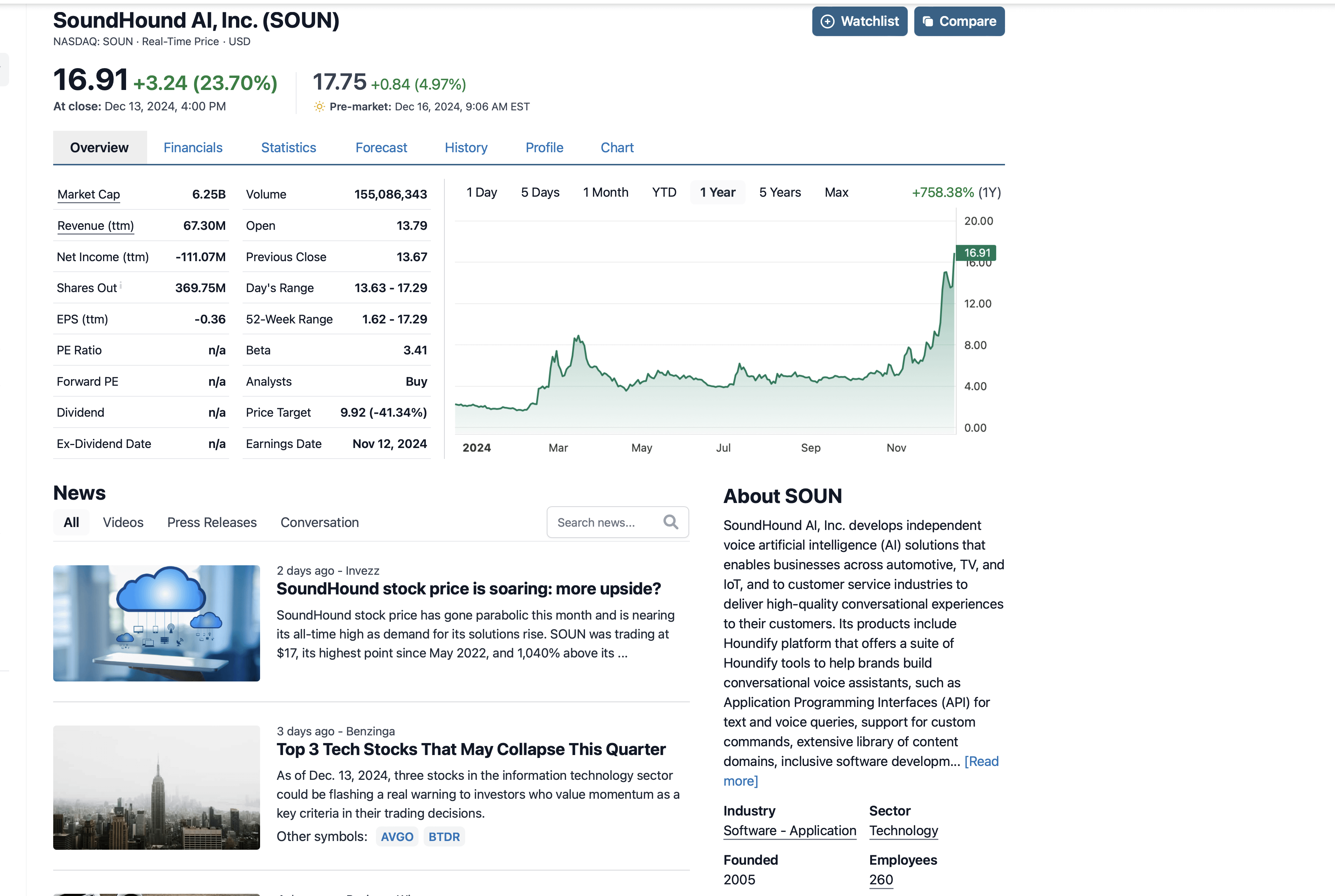This screenshot has width=1335, height=896.
Task: Click the pre-market price 17.75
Action: (x=339, y=82)
